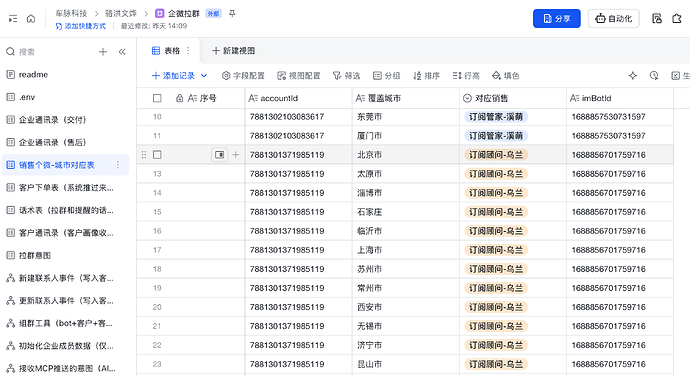Select the 太原市 cell
Viewport: 690px width, 376px height.
[406, 174]
